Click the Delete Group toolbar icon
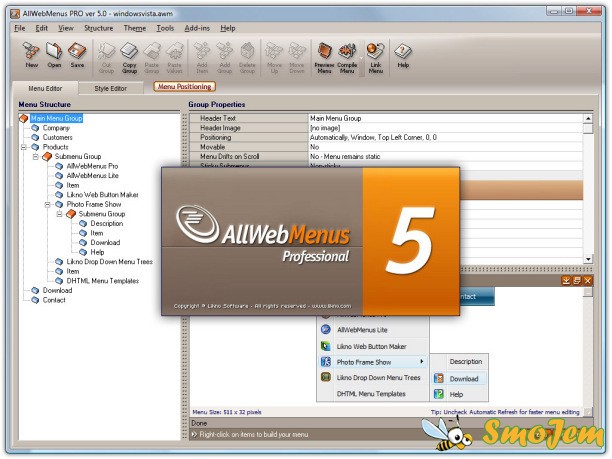This screenshot has height=459, width=612. [x=247, y=58]
